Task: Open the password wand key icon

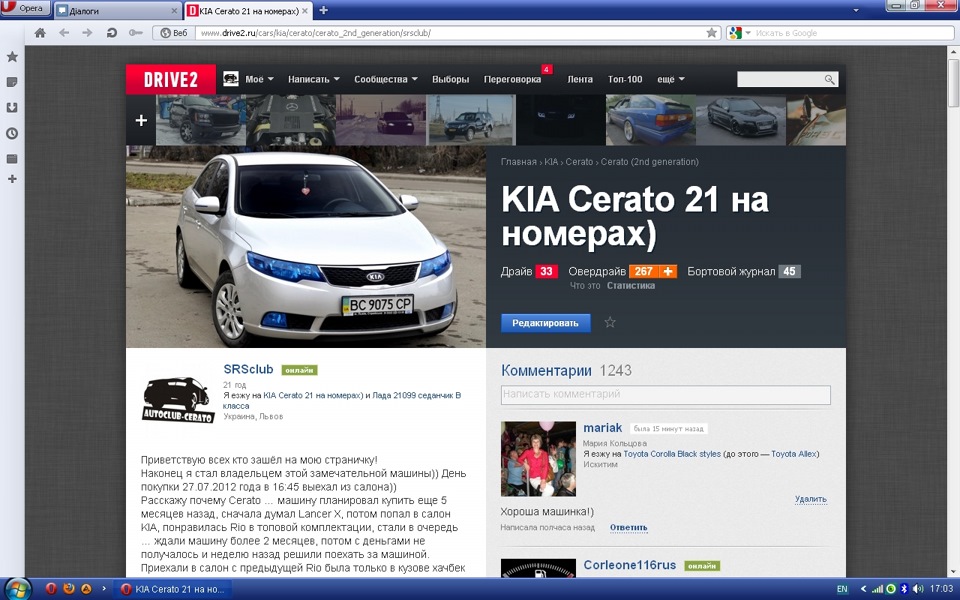Action: tap(135, 33)
